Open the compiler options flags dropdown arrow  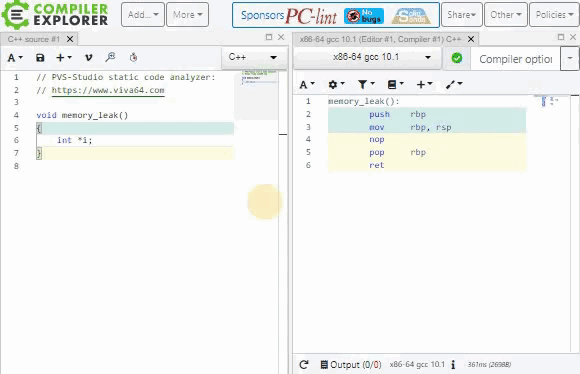[570, 58]
